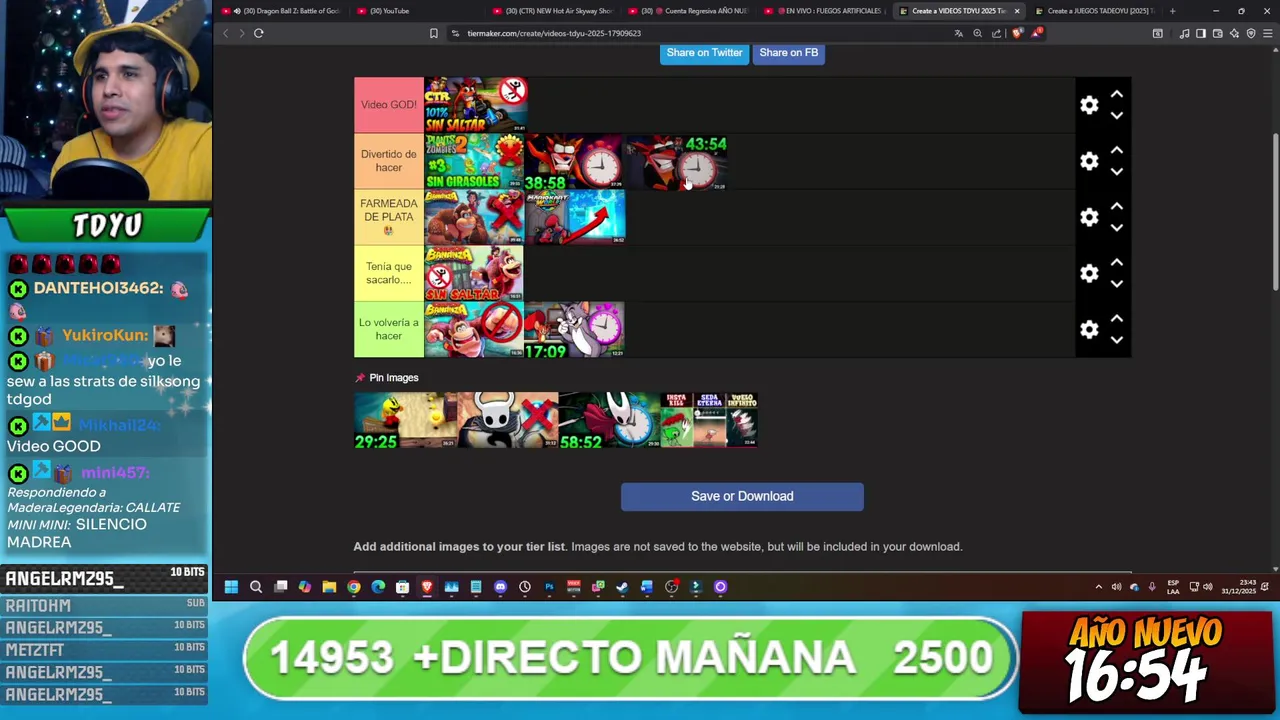
Task: Select Silksong 58:52 thumbnail in pool
Action: (609, 420)
